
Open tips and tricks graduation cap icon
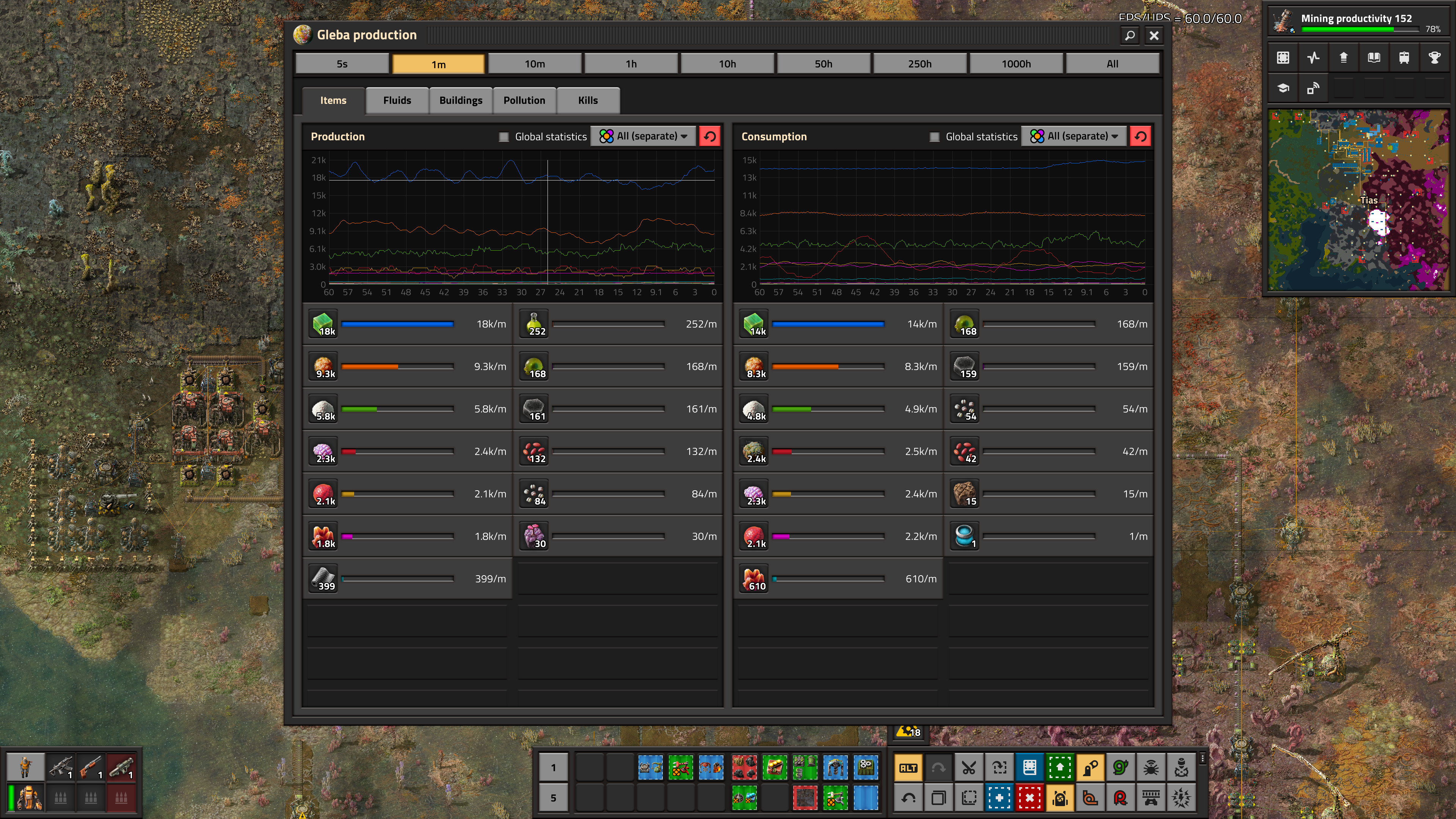pos(1283,88)
